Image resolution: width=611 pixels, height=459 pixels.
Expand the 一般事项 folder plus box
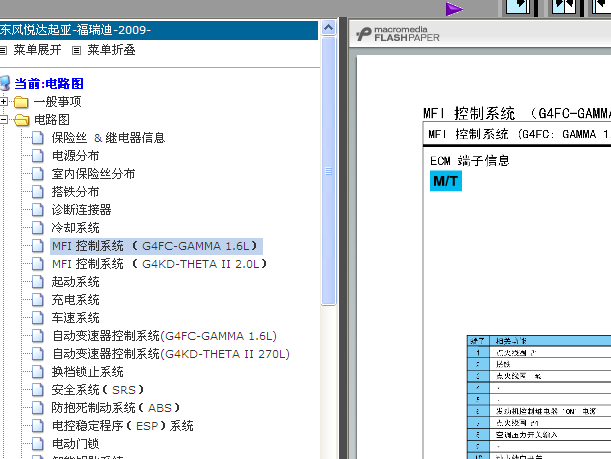tap(4, 102)
